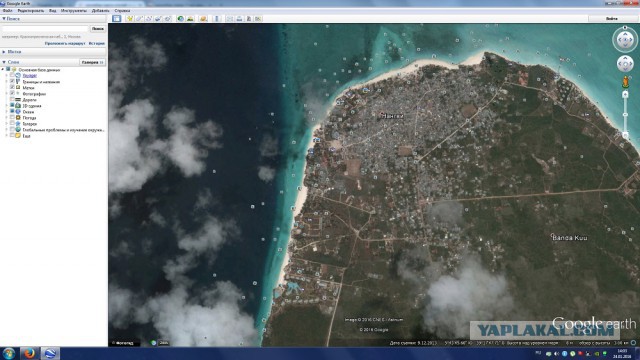
Task: Toggle the Океан layer checkbox
Action: click(12, 111)
